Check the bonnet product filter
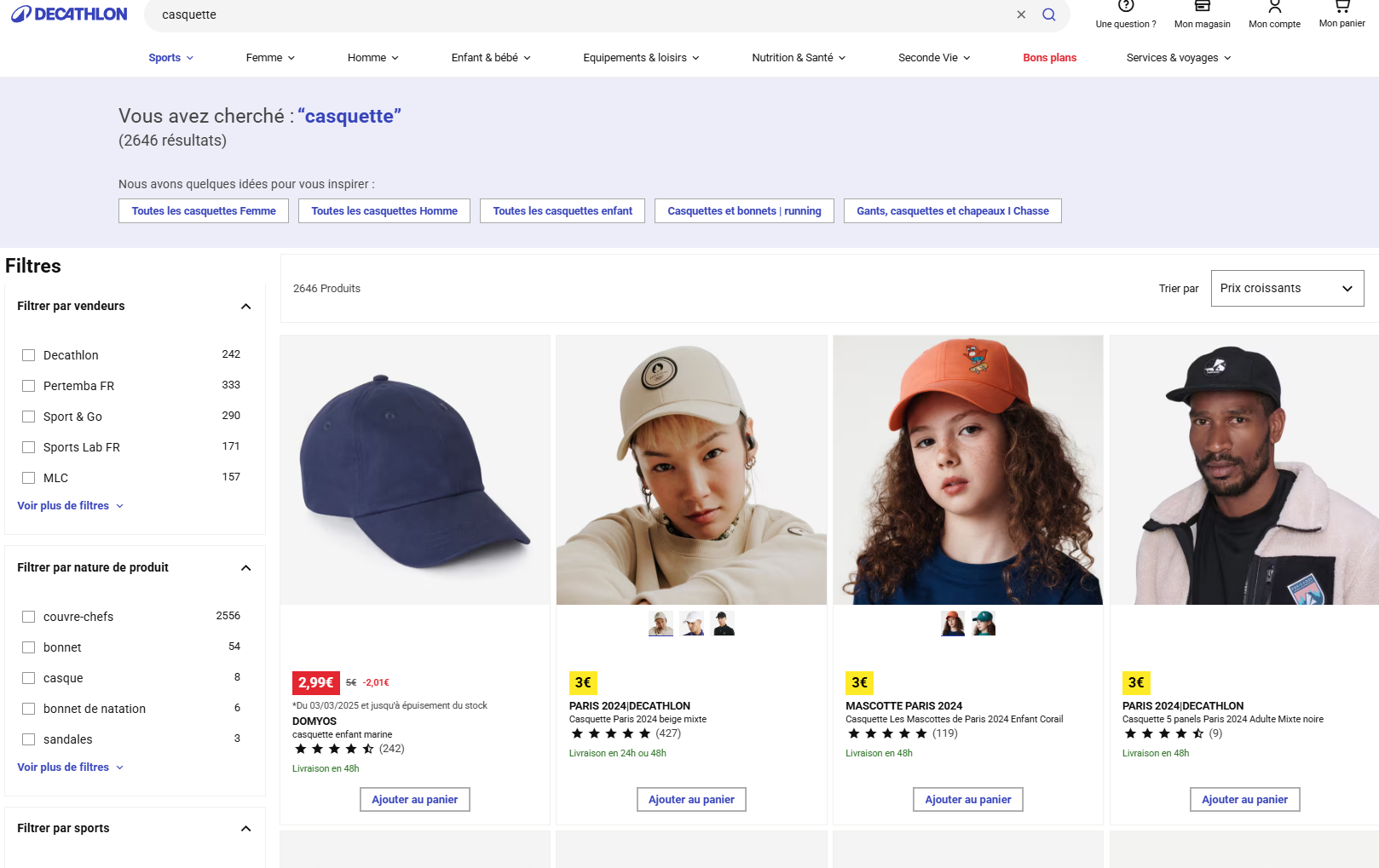Screen dimensions: 1379x868 [x=28, y=647]
